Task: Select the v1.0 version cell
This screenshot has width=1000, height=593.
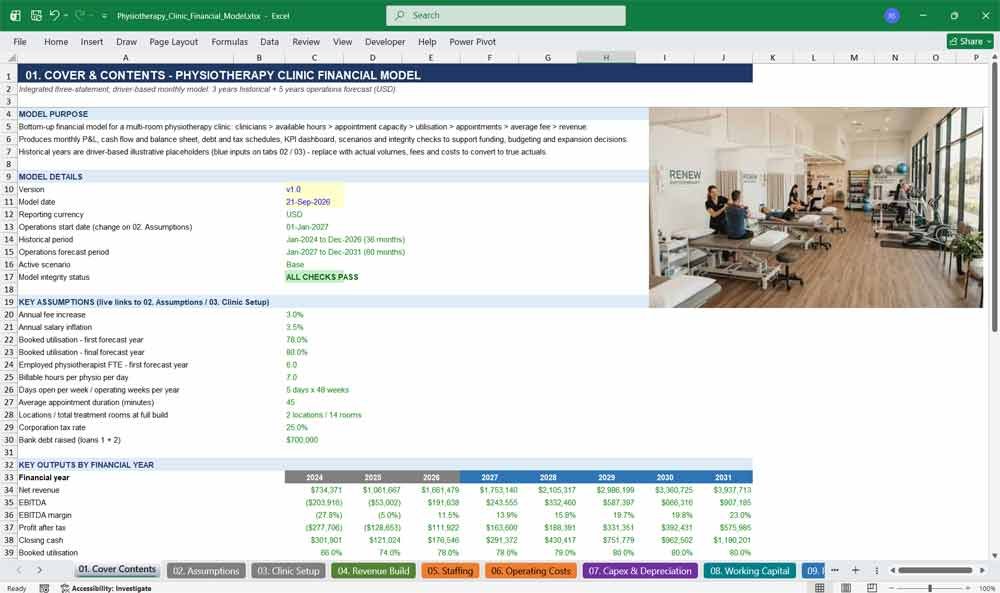Action: [314, 189]
